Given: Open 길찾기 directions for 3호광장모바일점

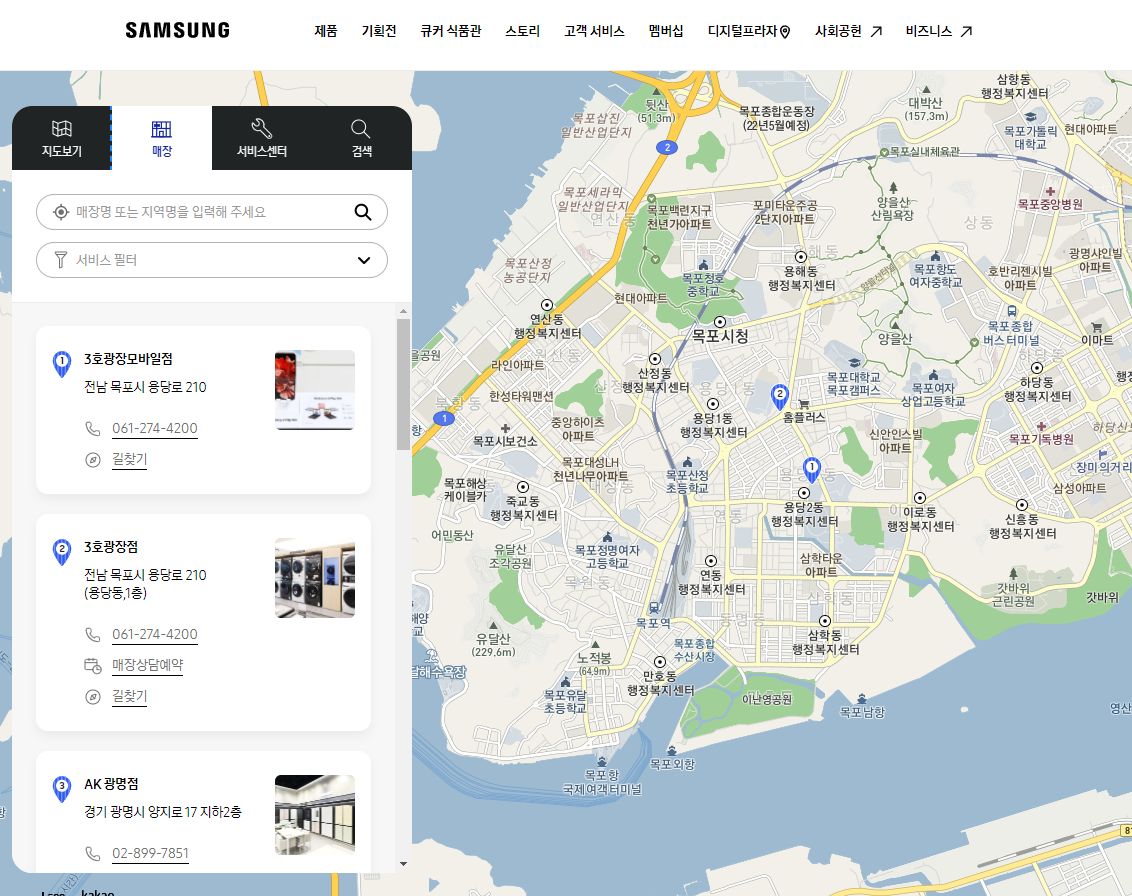Looking at the screenshot, I should (129, 459).
